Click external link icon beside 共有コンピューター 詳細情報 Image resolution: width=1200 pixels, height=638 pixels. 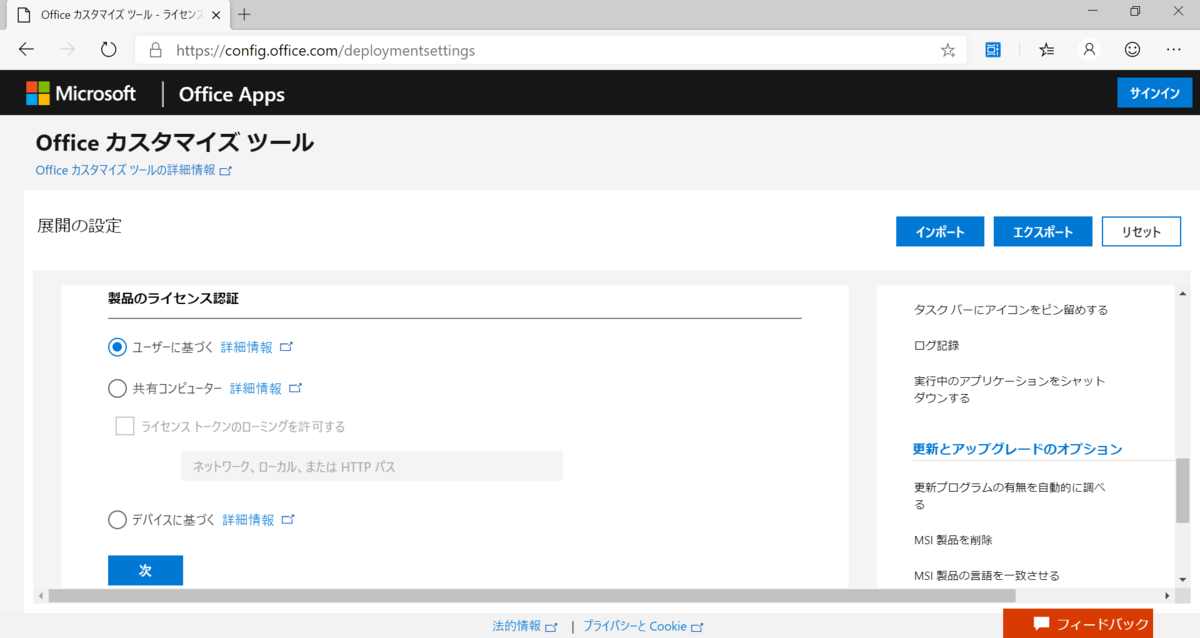tap(295, 388)
